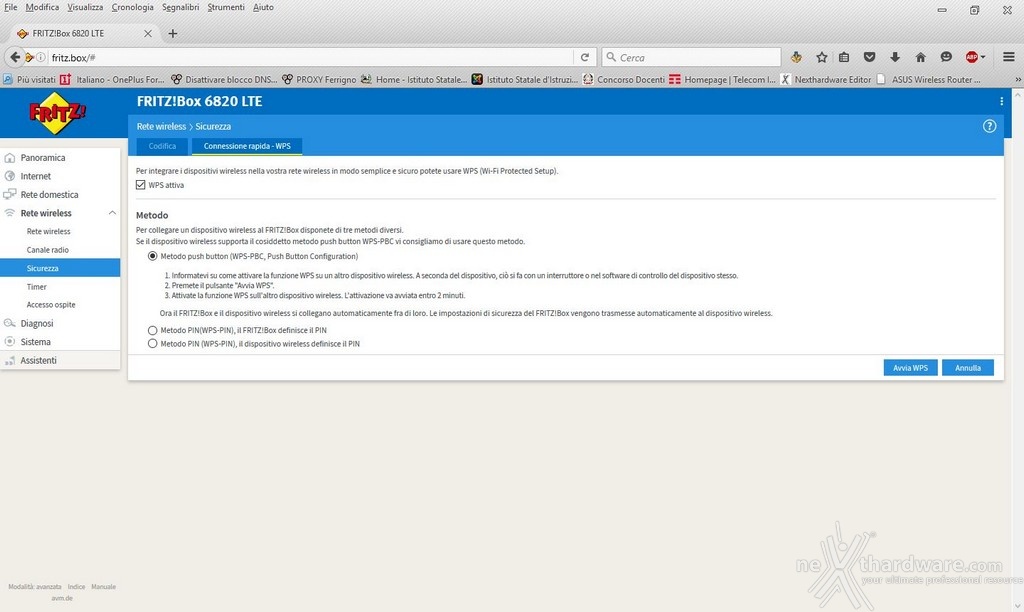Viewport: 1024px width, 612px height.
Task: Open the Cronologia menu
Action: (x=133, y=7)
